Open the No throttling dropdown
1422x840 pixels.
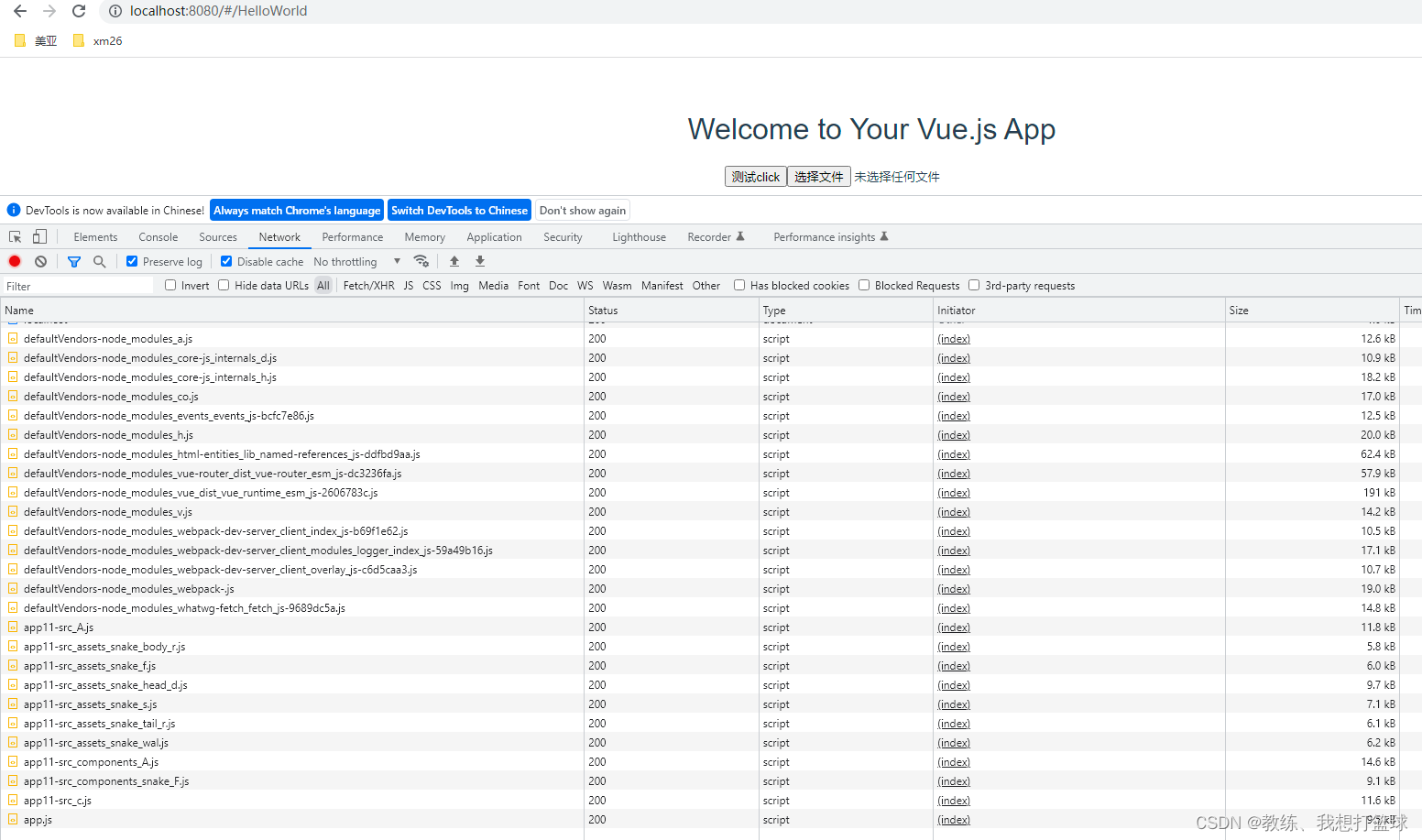tap(356, 261)
